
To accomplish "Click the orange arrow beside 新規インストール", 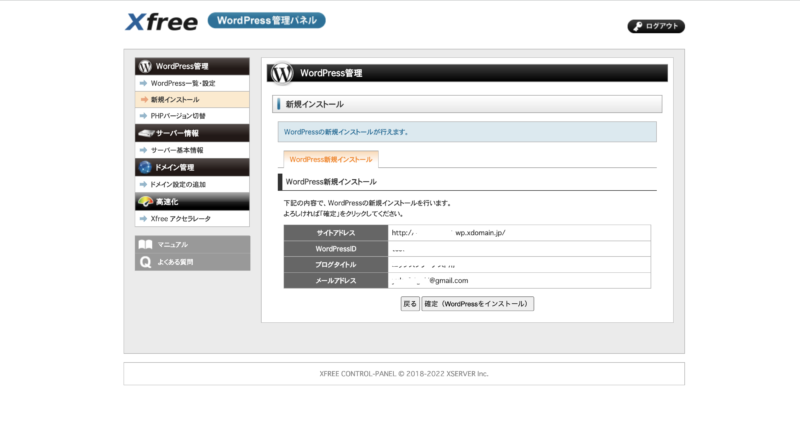I will point(144,100).
